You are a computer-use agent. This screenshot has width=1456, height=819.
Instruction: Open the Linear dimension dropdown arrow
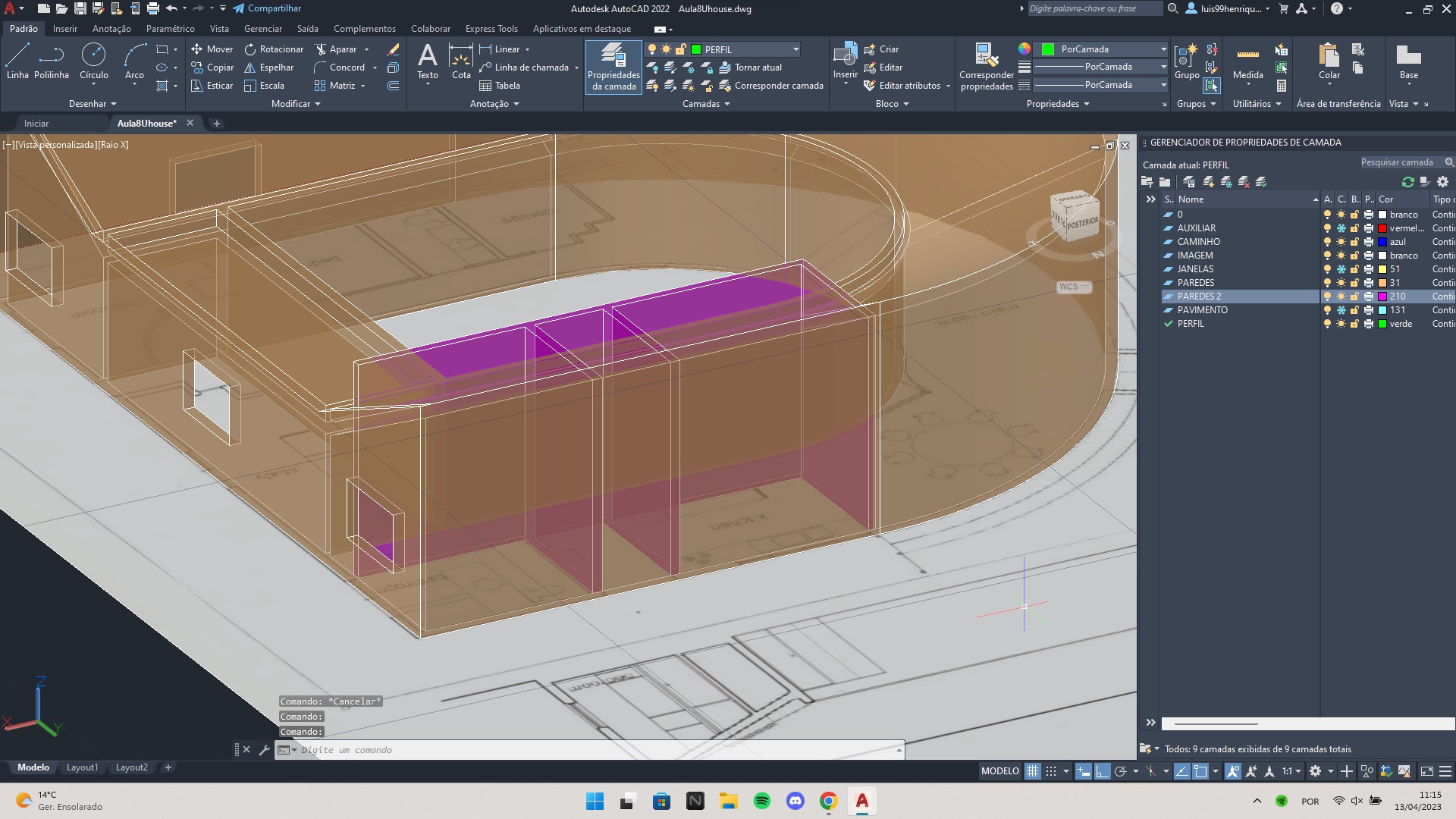[527, 49]
